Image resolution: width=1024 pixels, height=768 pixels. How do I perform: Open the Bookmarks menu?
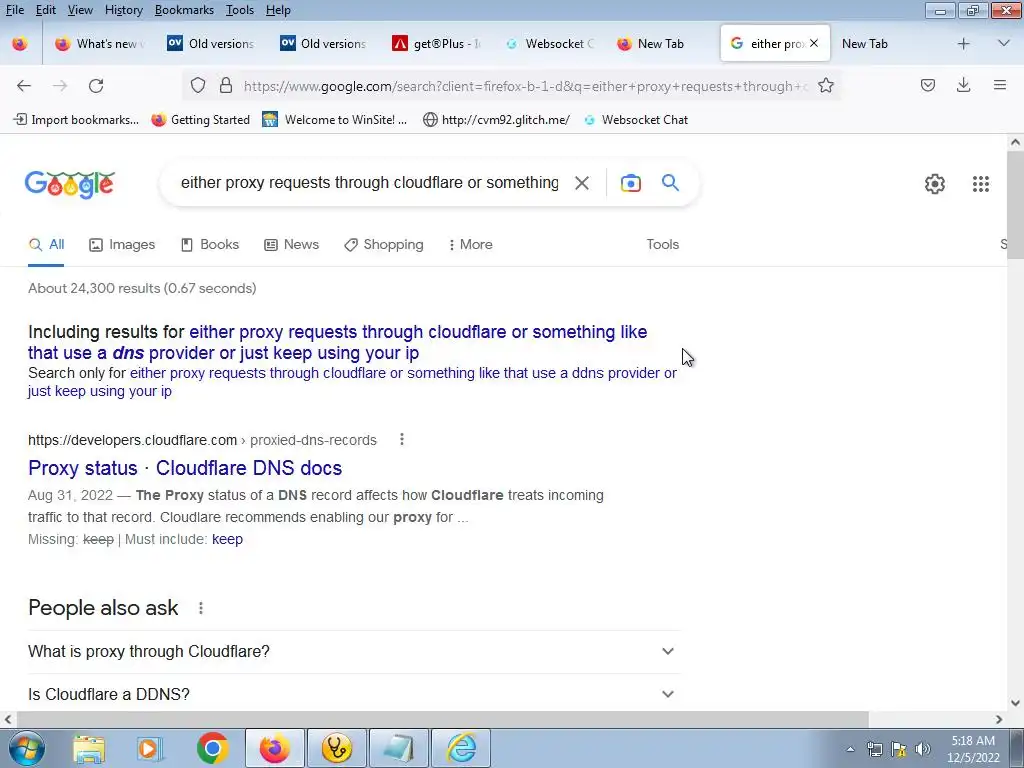184,10
